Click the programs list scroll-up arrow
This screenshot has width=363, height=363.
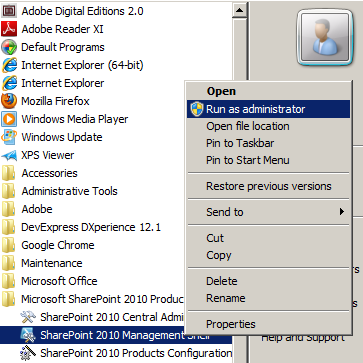(x=239, y=10)
